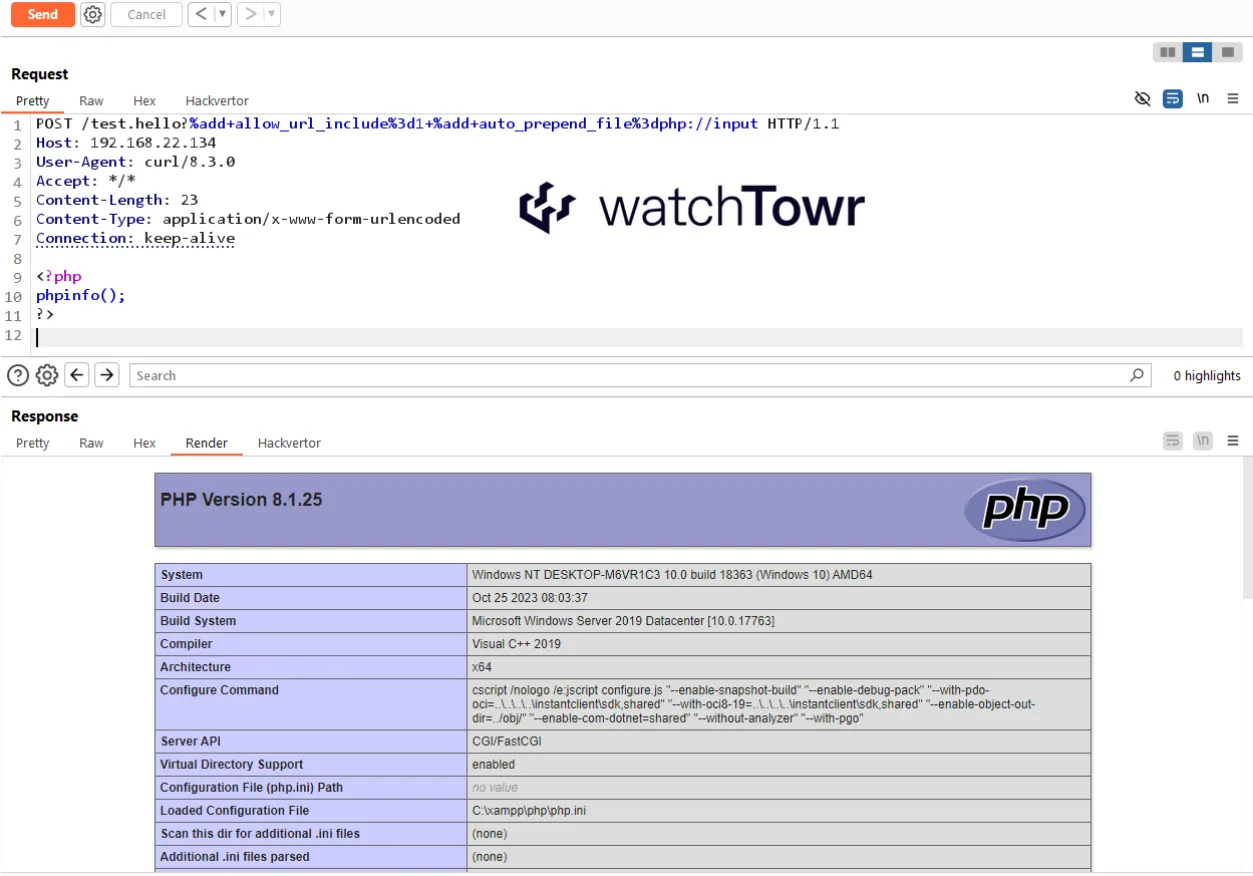Click the Loaded Configuration File path C:\xampp\php\php.ini
This screenshot has height=876, width=1253.
coord(529,810)
